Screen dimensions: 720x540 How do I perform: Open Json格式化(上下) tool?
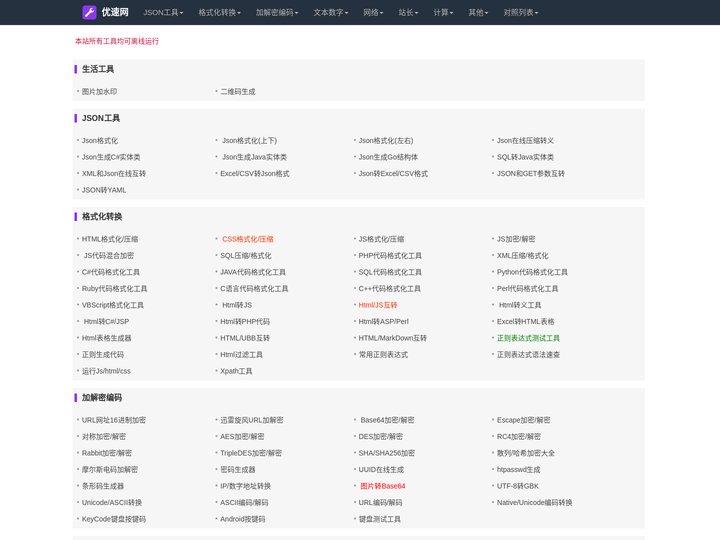tap(249, 141)
